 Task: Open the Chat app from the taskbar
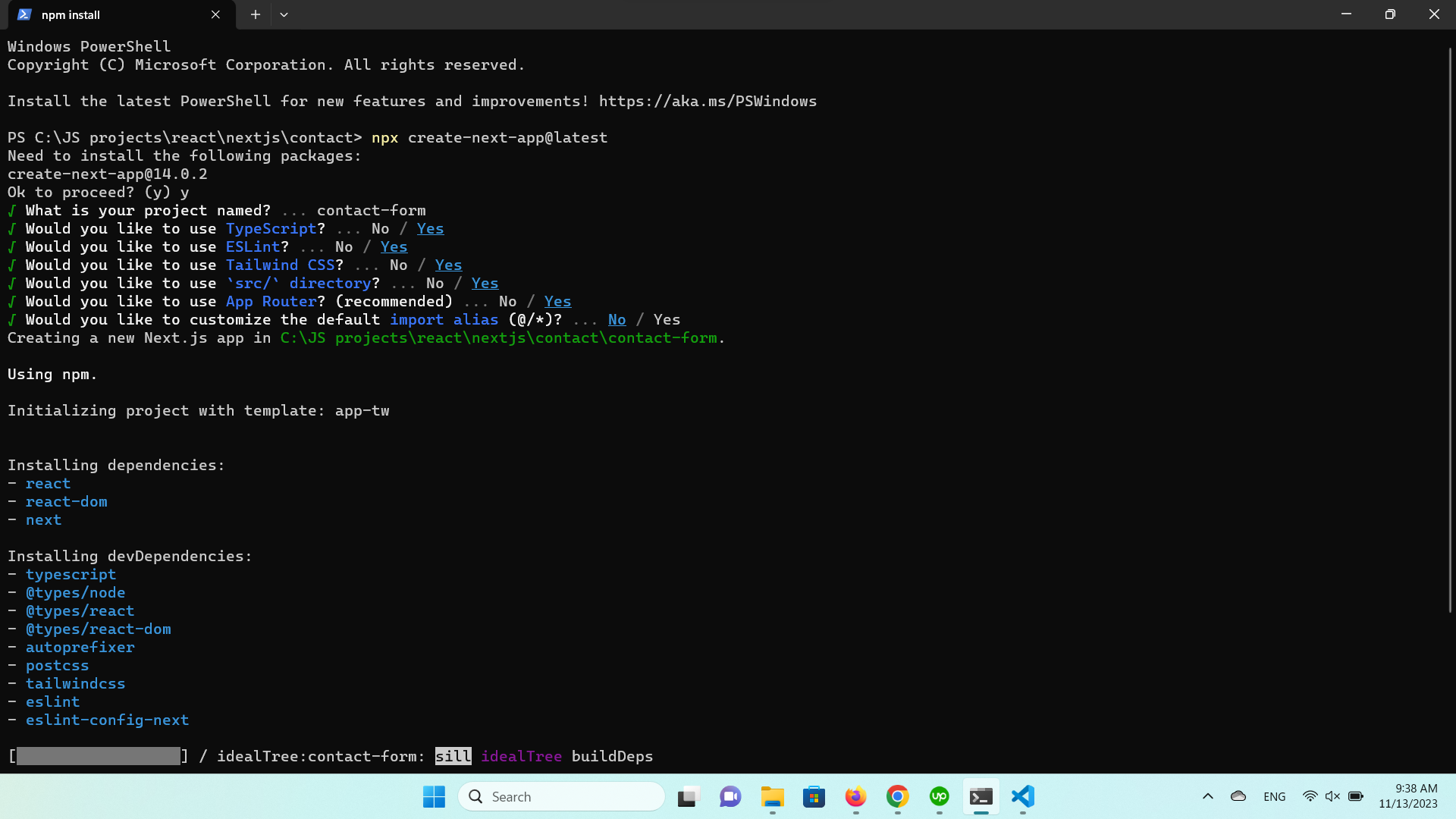[x=730, y=797]
